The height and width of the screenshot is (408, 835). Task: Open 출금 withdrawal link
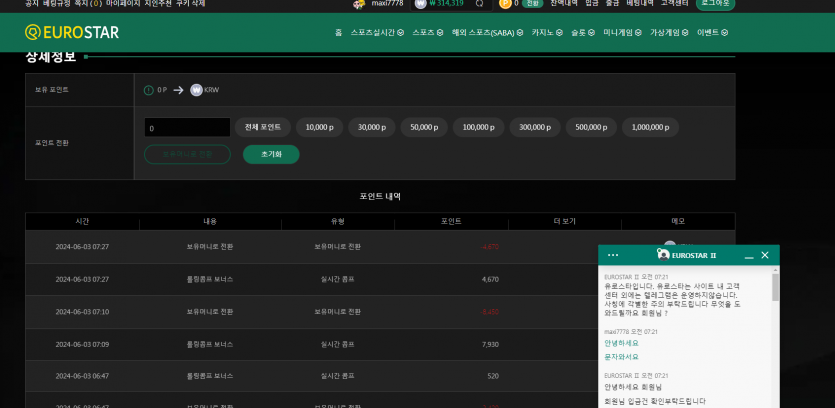(x=612, y=3)
